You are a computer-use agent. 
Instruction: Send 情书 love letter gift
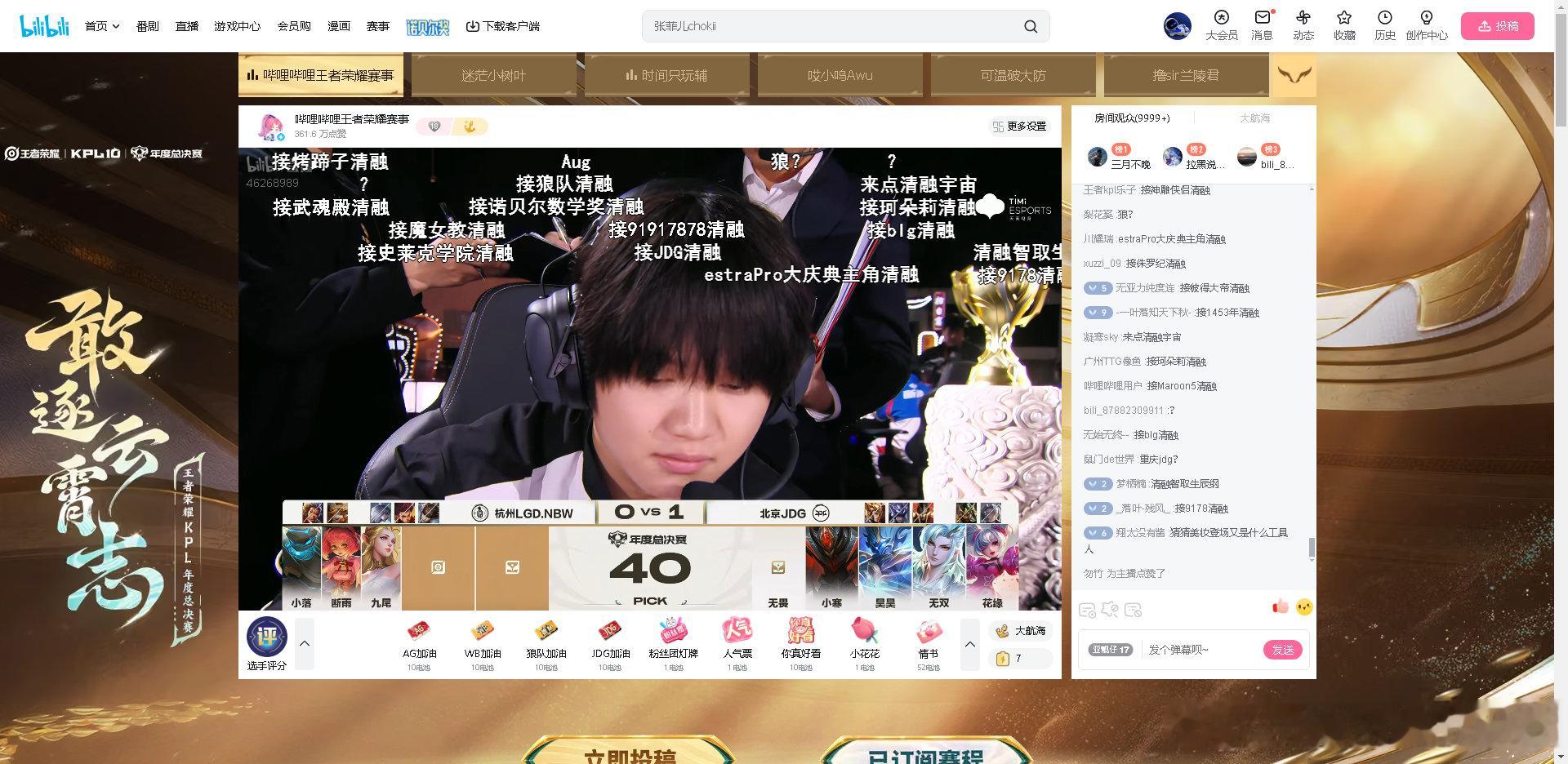(929, 643)
